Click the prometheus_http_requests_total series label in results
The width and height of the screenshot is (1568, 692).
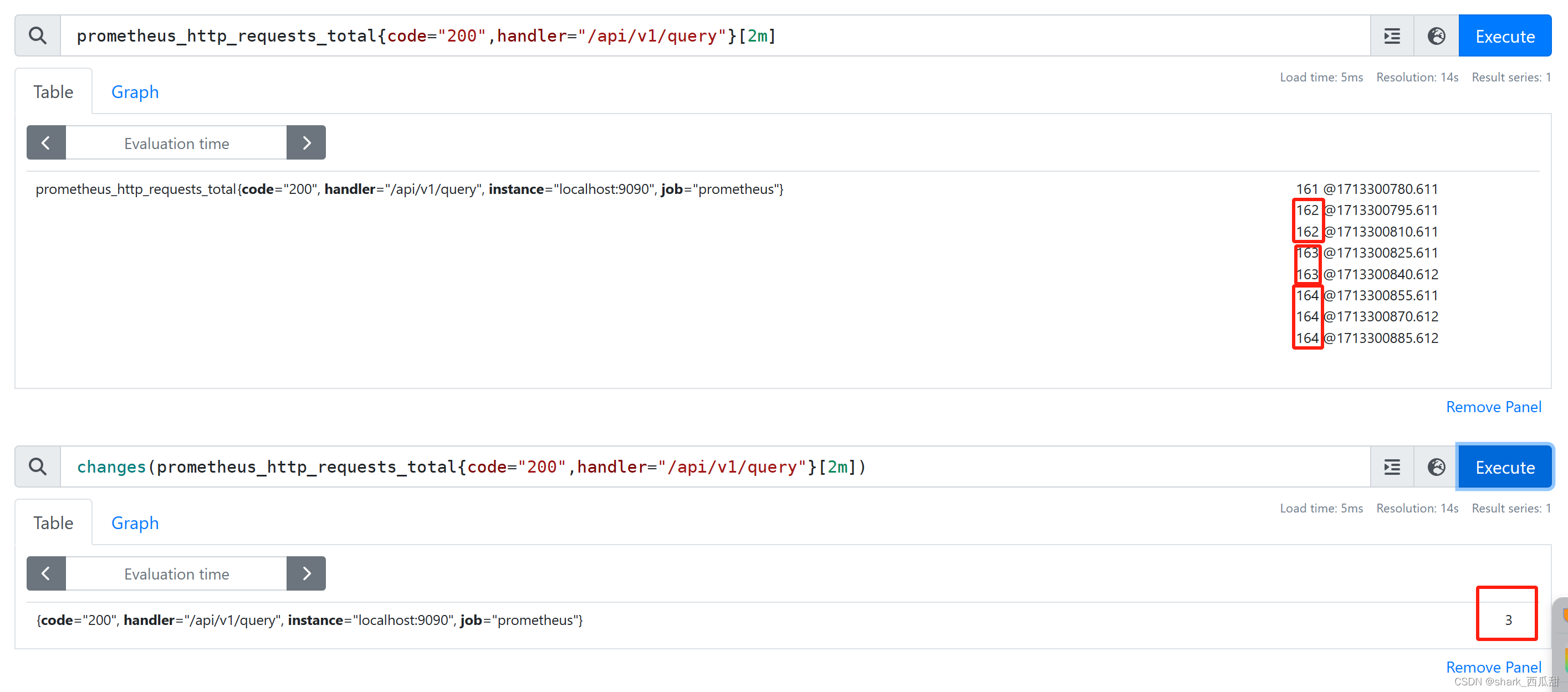tap(410, 189)
